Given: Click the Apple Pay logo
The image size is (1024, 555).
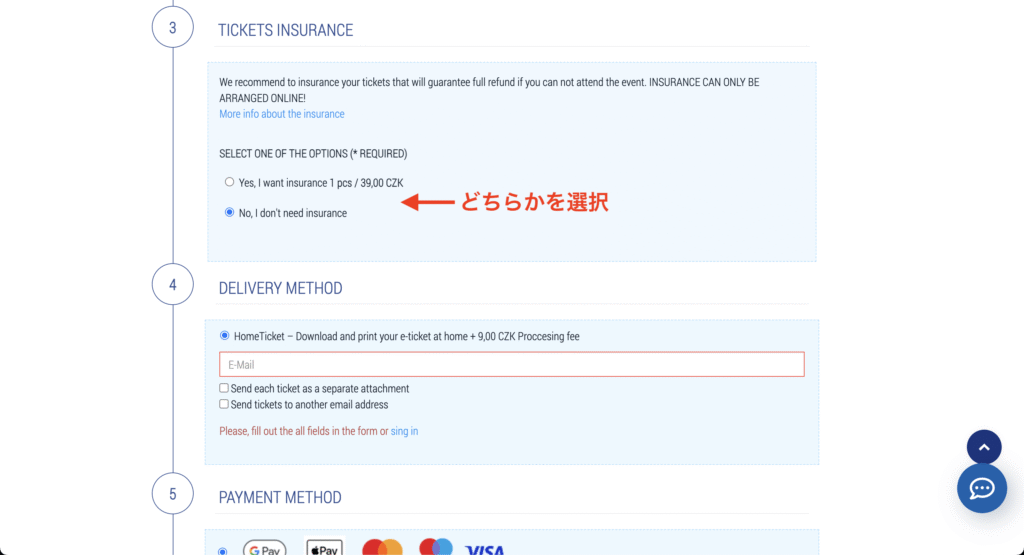Looking at the screenshot, I should click(x=324, y=549).
